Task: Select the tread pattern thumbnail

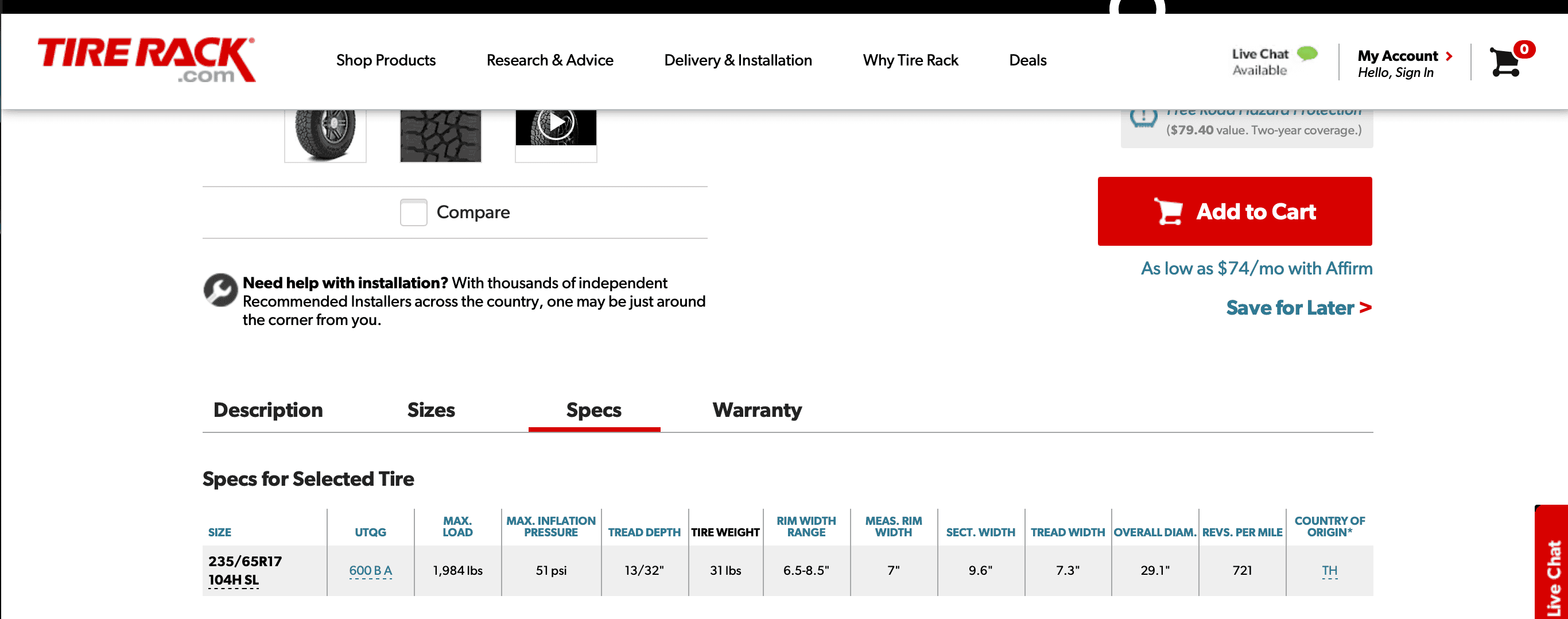Action: [x=440, y=136]
